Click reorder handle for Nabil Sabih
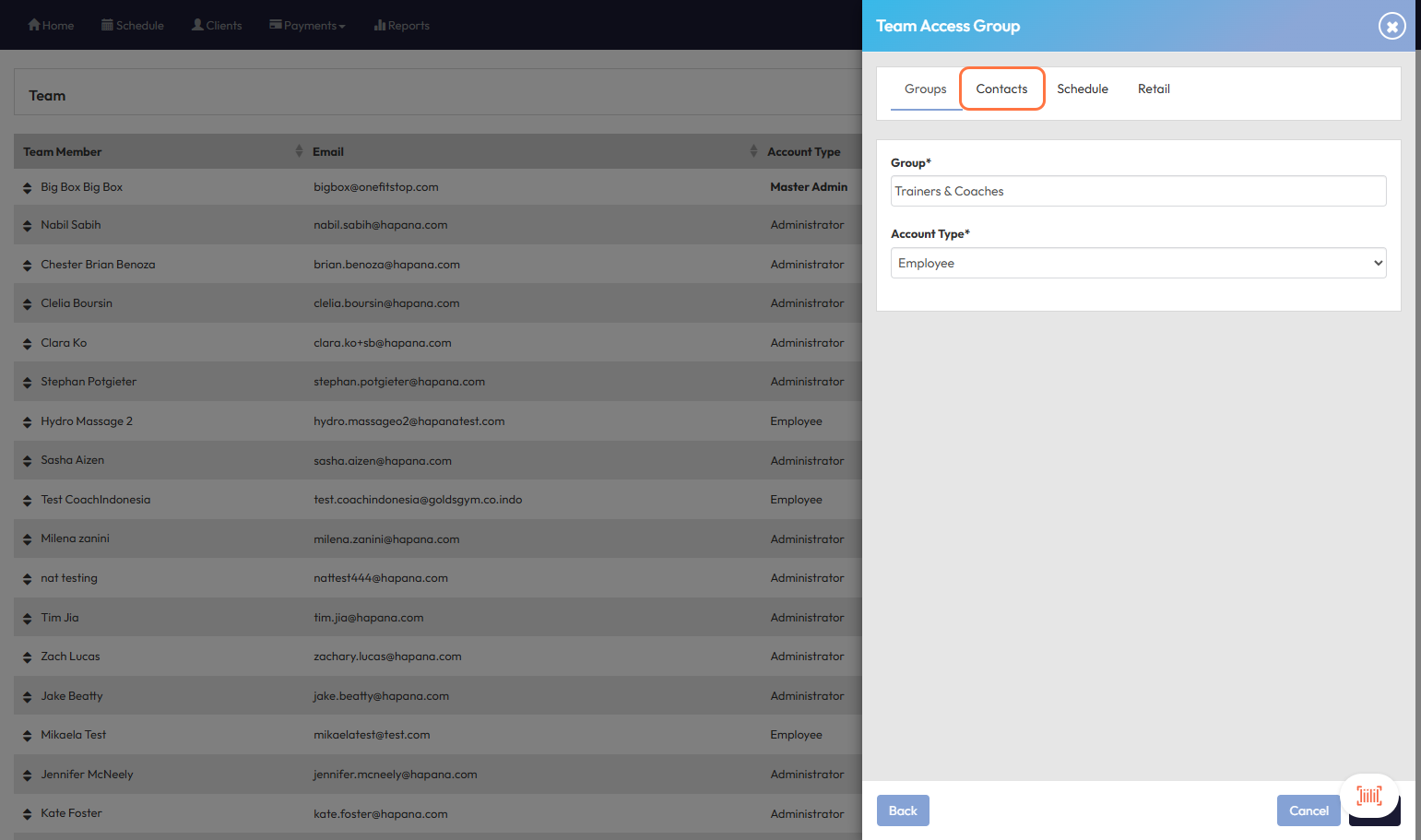This screenshot has height=840, width=1421. pos(27,226)
